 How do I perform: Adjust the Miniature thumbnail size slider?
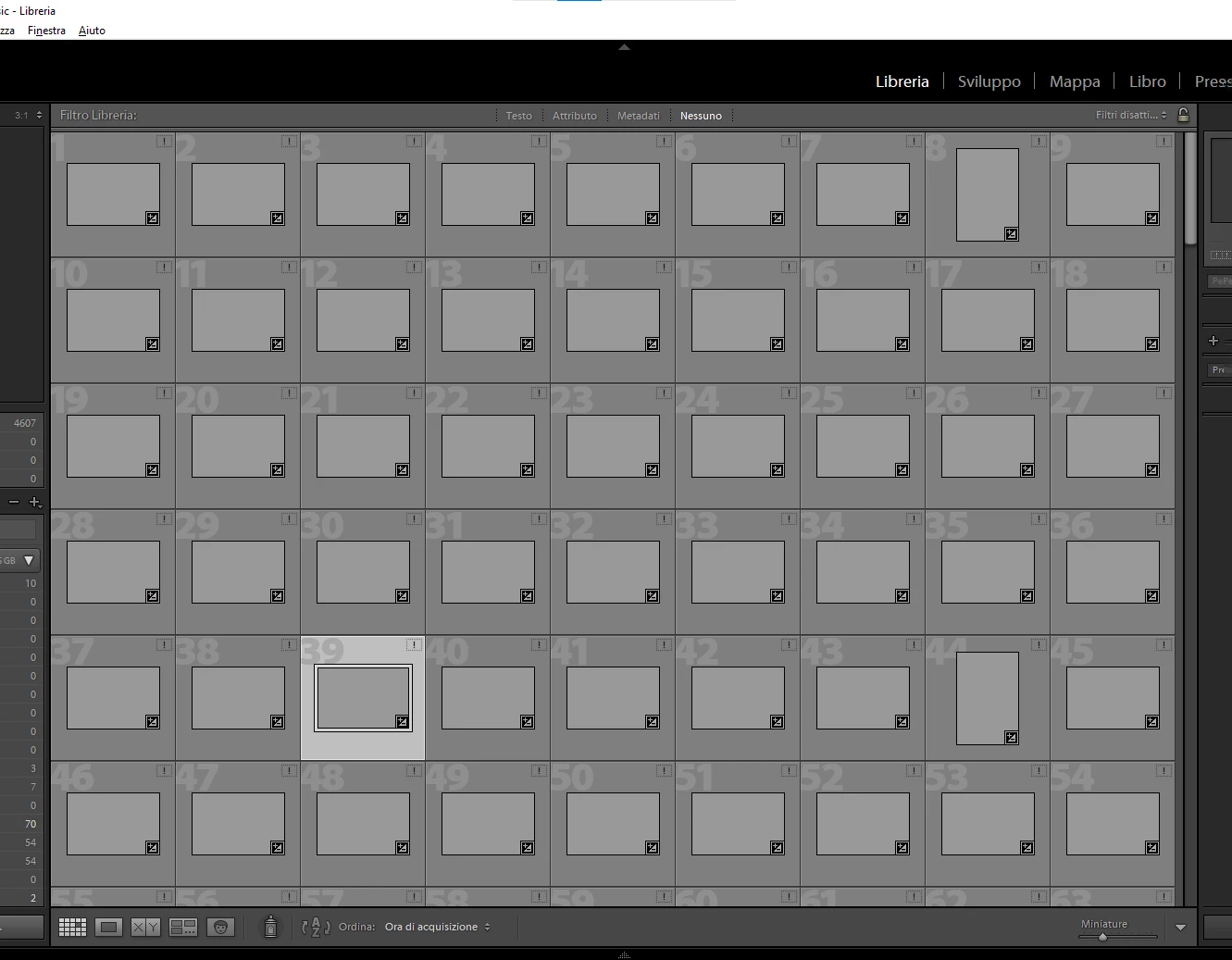click(1102, 937)
